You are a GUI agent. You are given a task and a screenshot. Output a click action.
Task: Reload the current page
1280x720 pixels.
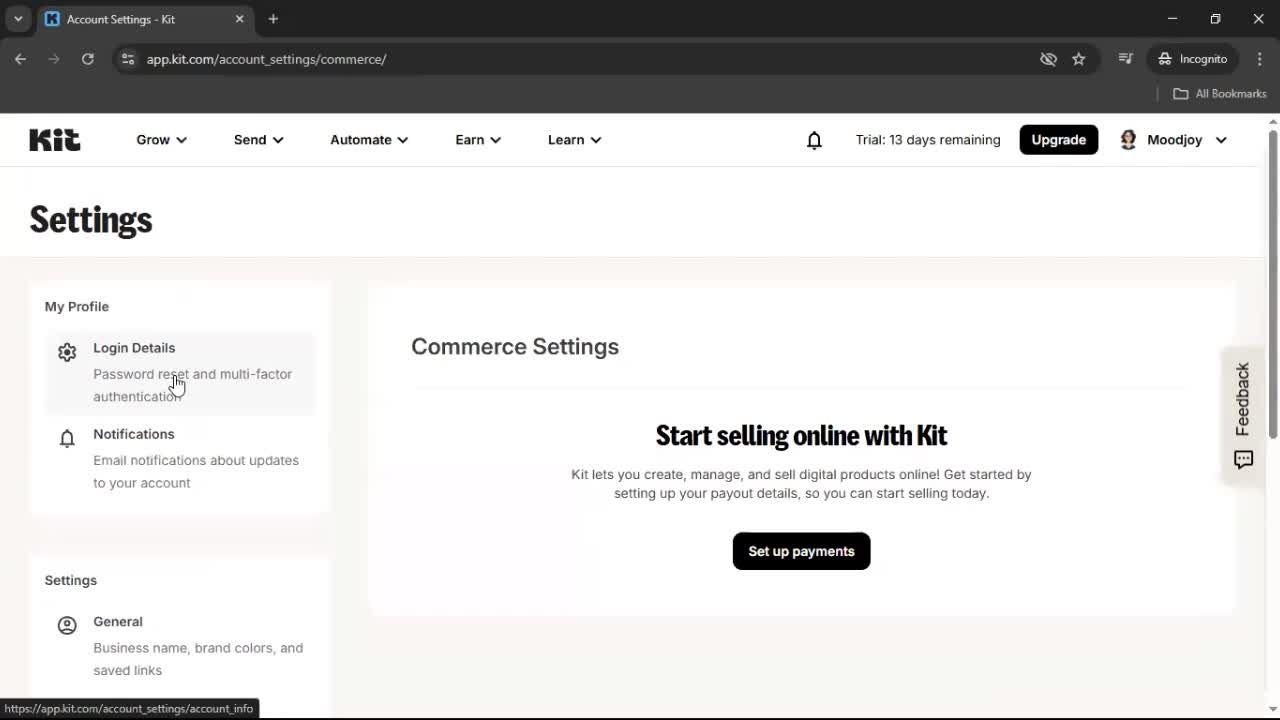pos(88,59)
